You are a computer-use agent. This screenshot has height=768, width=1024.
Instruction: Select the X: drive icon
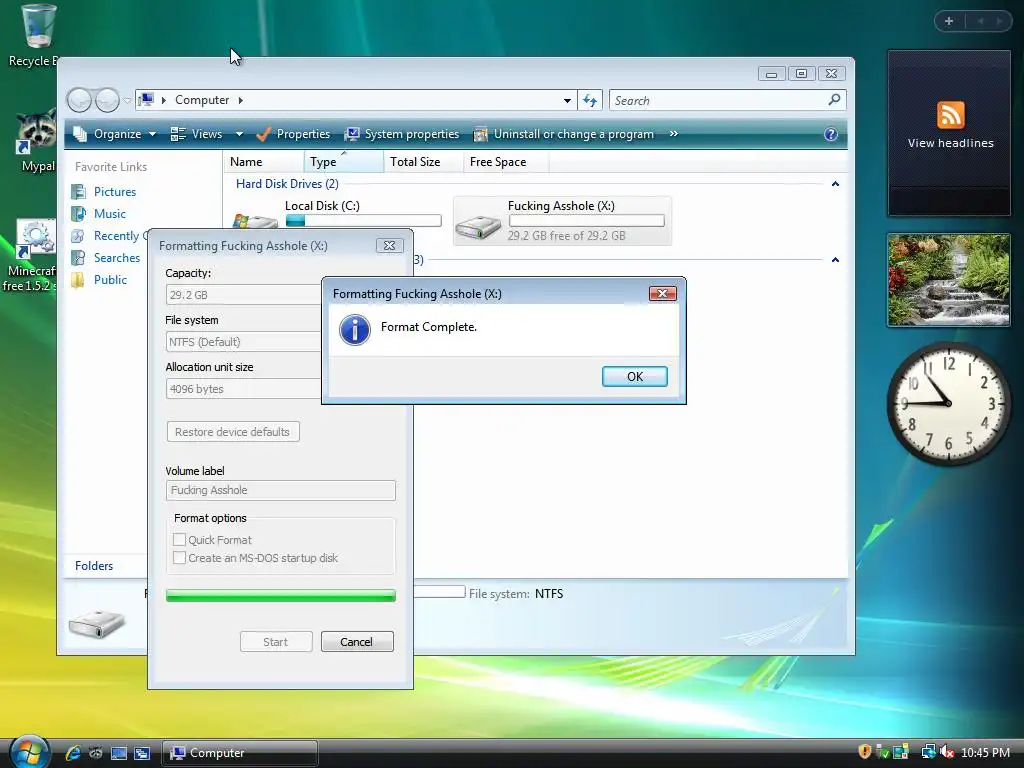[478, 226]
